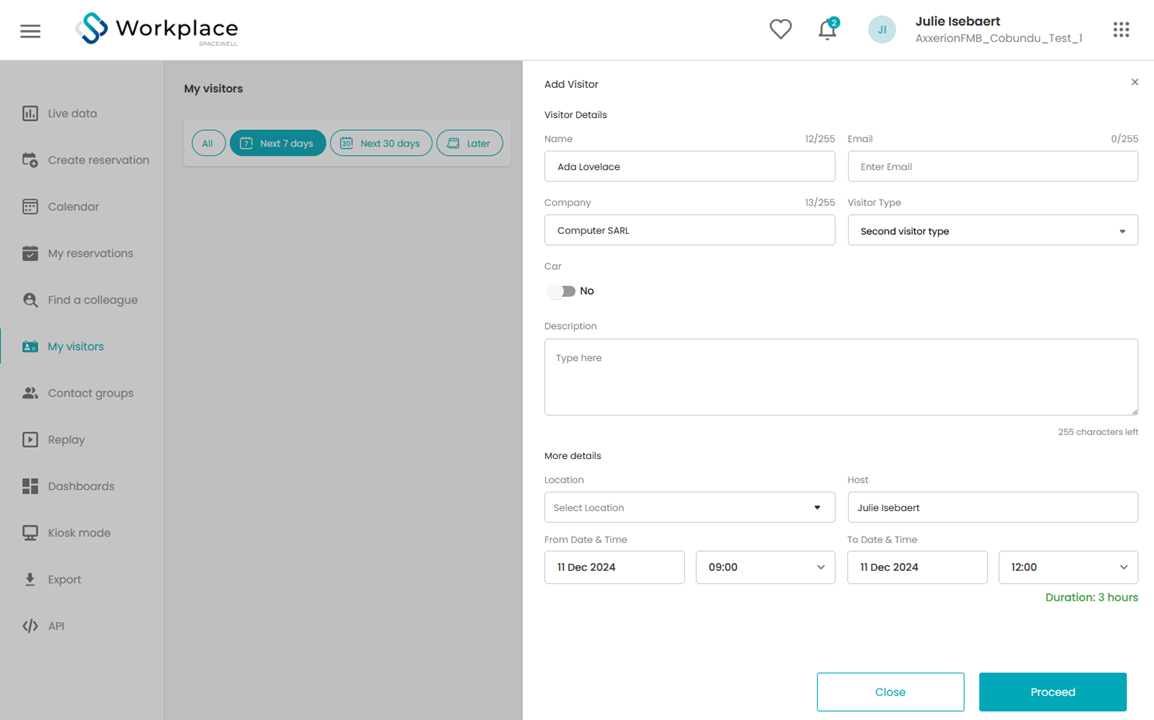Click the Kiosk mode icon

(x=30, y=533)
